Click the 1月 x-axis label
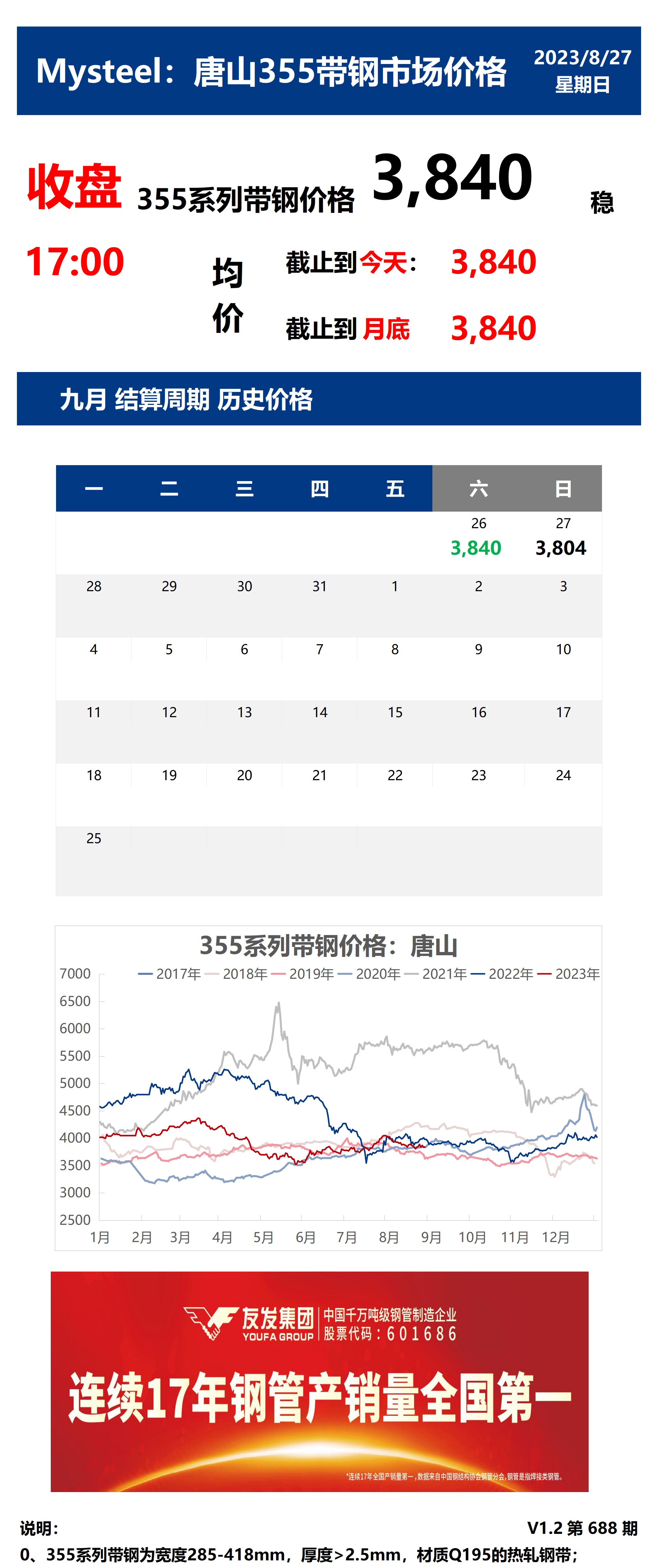The width and height of the screenshot is (658, 1568). (x=100, y=1237)
